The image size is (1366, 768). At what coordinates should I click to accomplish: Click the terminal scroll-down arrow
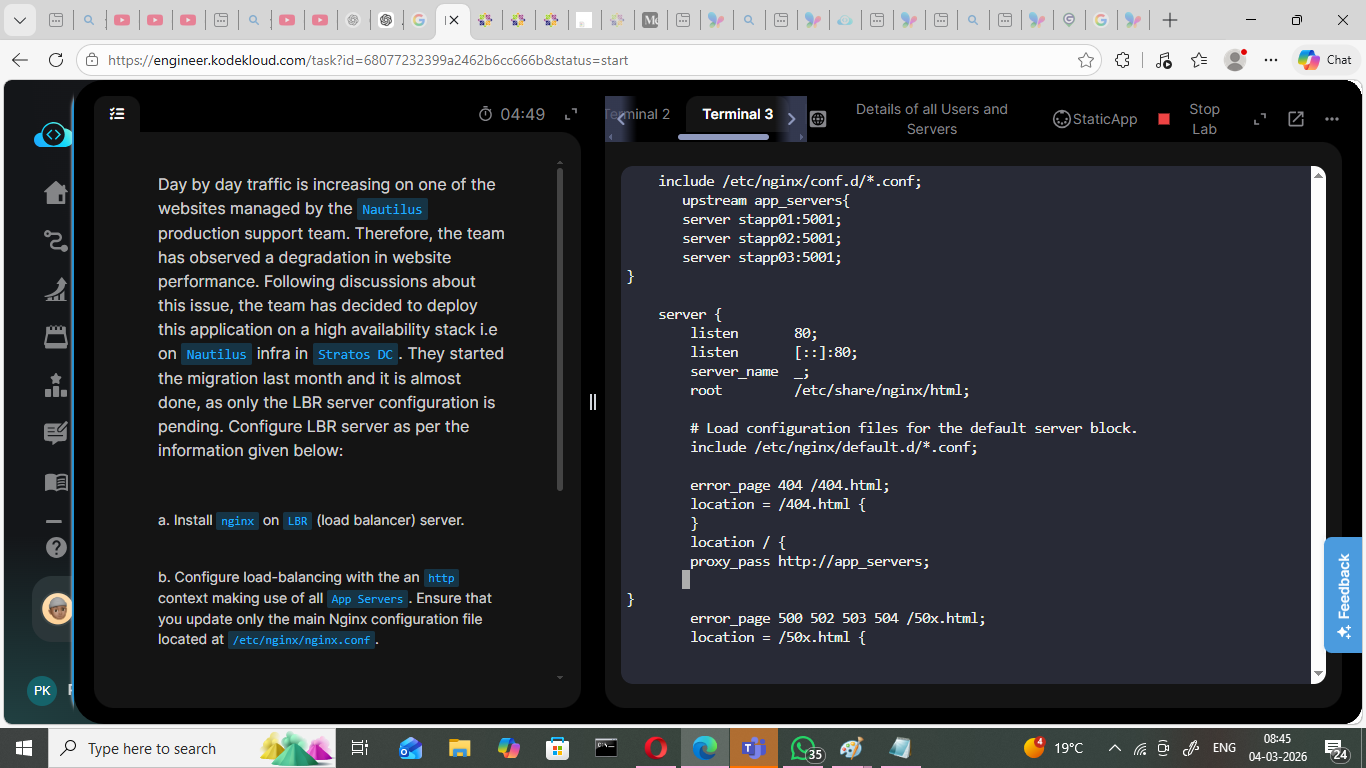[x=1319, y=674]
